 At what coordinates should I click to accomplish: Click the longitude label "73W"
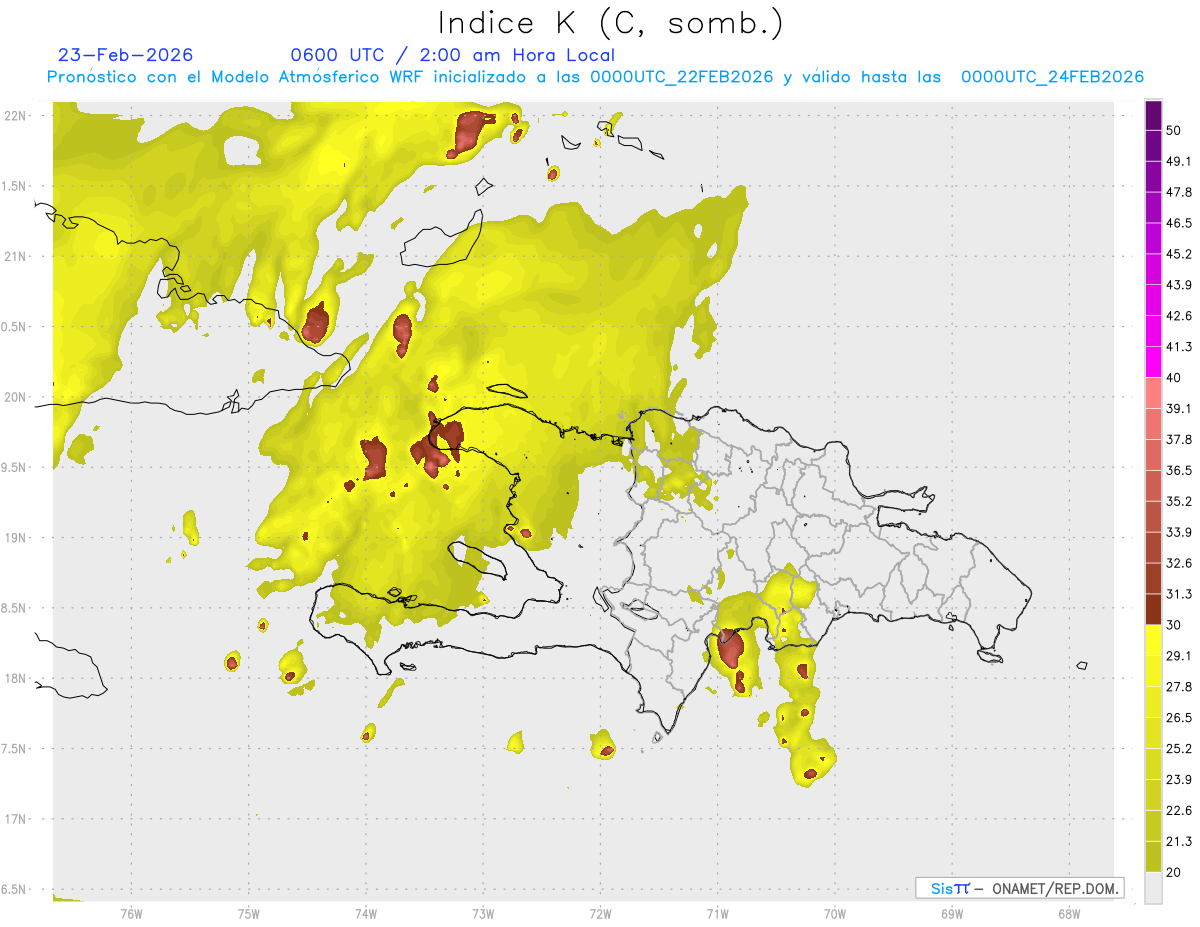483,913
